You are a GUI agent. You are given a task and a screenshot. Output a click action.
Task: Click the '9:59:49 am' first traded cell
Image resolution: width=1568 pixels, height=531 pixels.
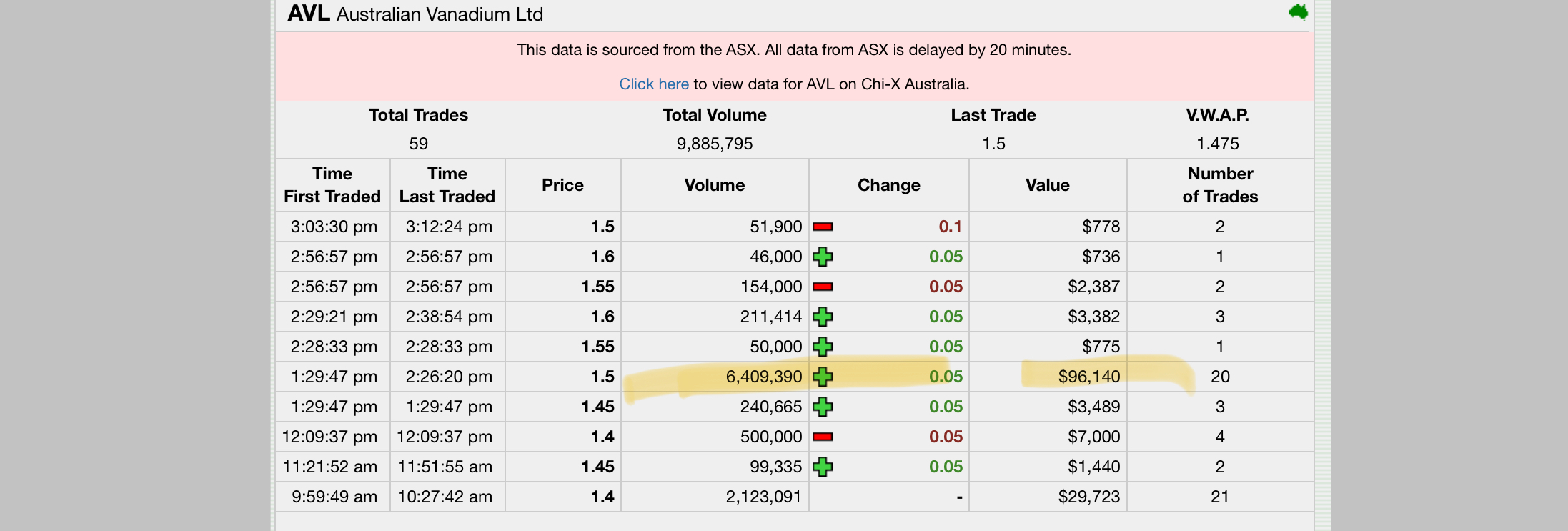(x=334, y=497)
